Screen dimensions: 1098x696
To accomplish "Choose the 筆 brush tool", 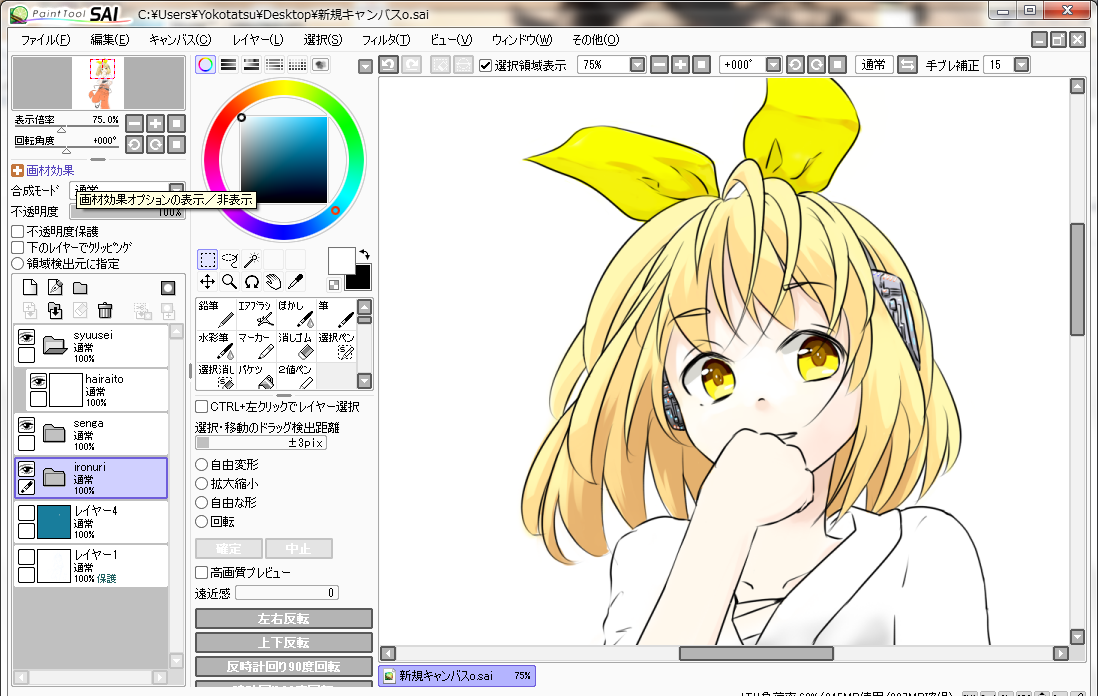I will (x=336, y=314).
